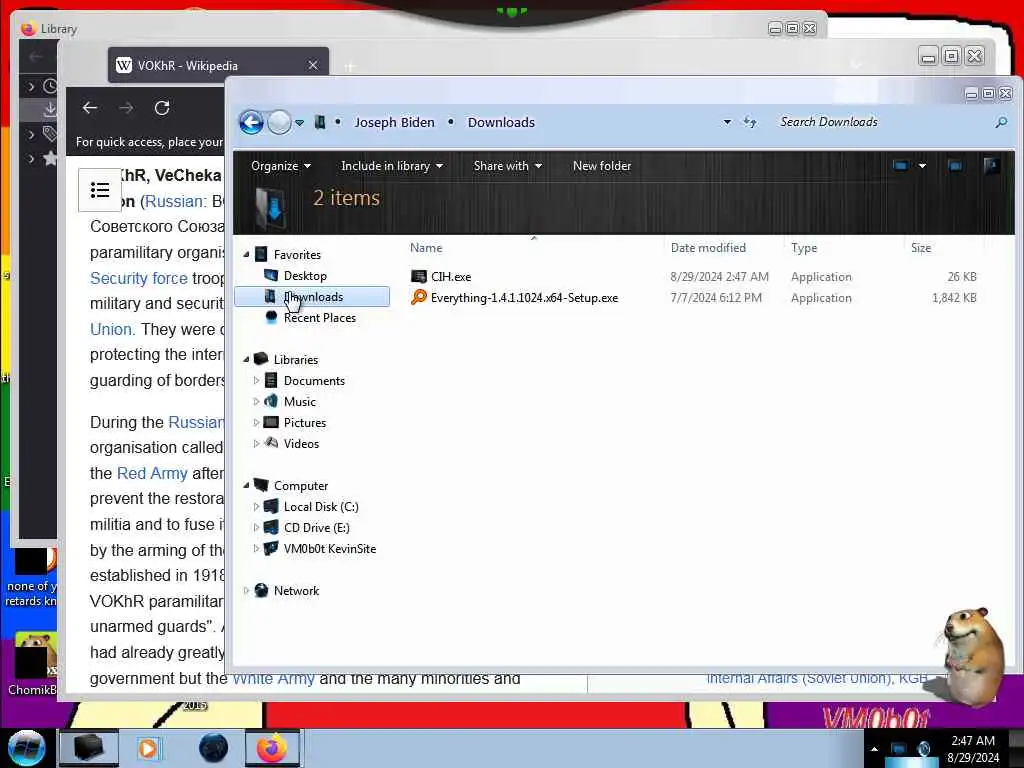Viewport: 1024px width, 768px height.
Task: Click the Pictures library icon
Action: point(271,422)
